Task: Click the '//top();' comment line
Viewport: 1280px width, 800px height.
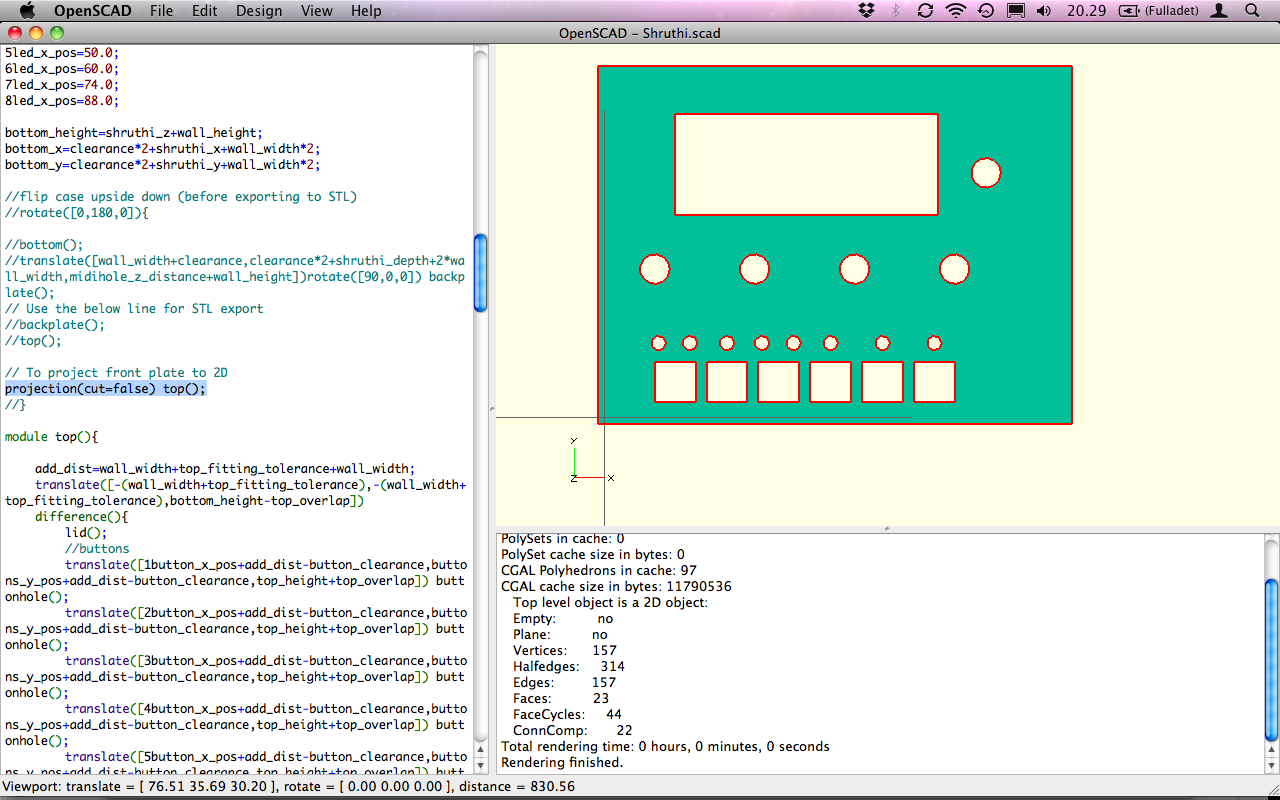Action: (33, 341)
